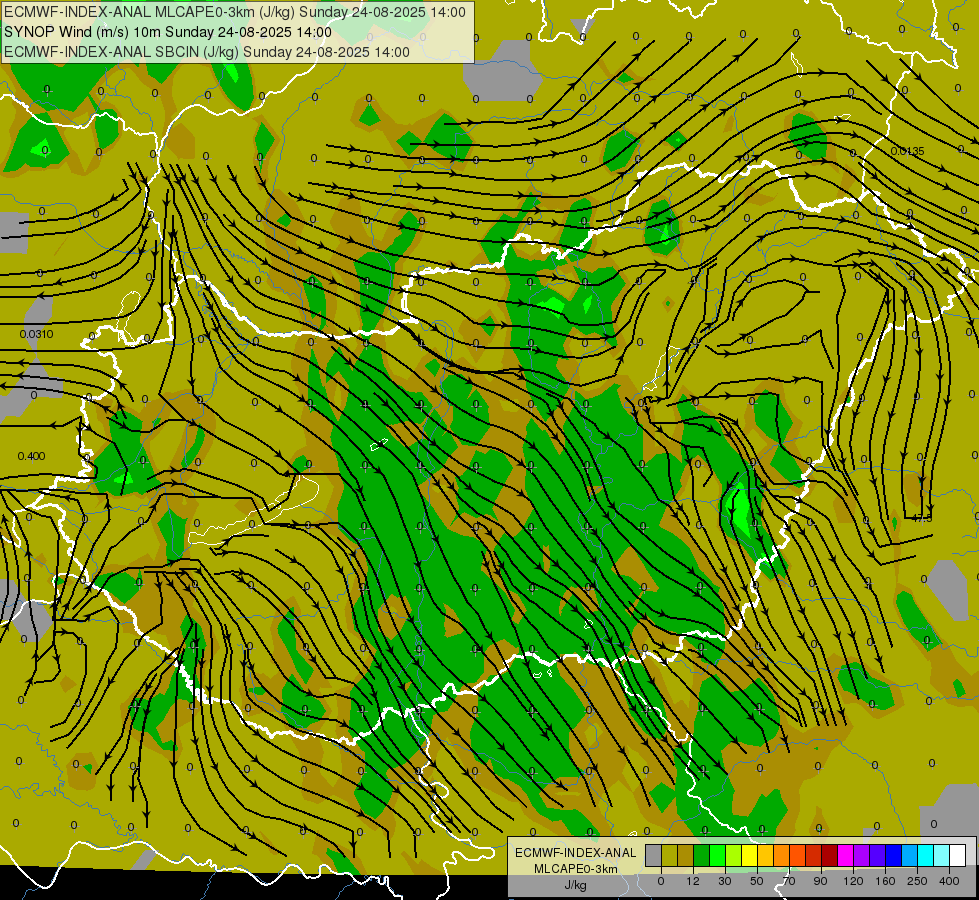Click the legend tick label 250
The width and height of the screenshot is (979, 900).
(917, 881)
